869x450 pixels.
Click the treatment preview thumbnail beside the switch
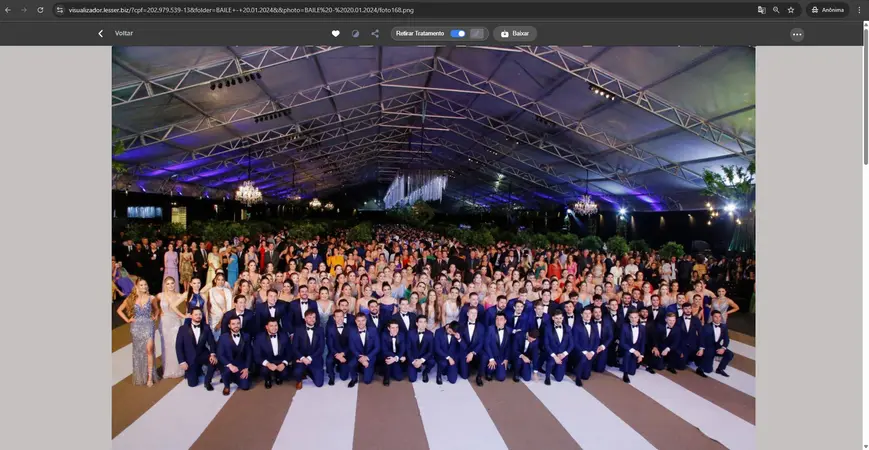coord(477,33)
